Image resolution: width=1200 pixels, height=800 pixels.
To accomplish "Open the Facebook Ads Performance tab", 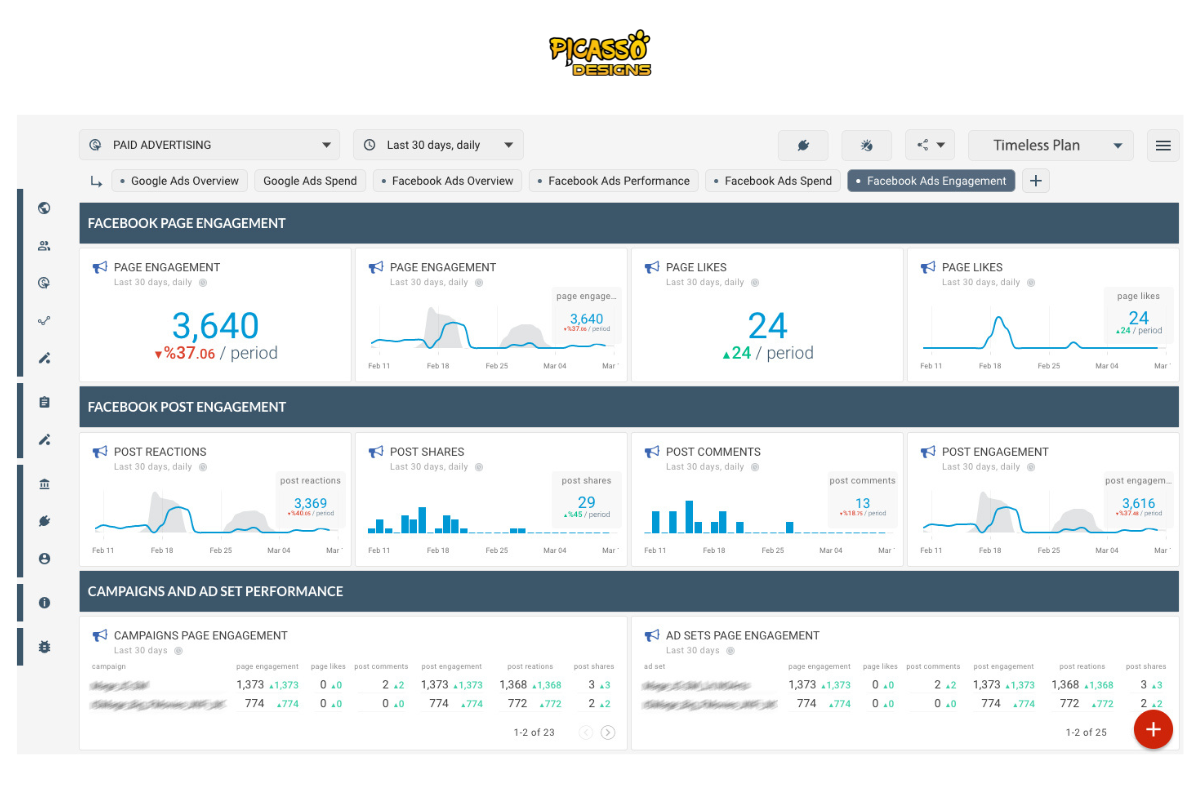I will point(612,181).
